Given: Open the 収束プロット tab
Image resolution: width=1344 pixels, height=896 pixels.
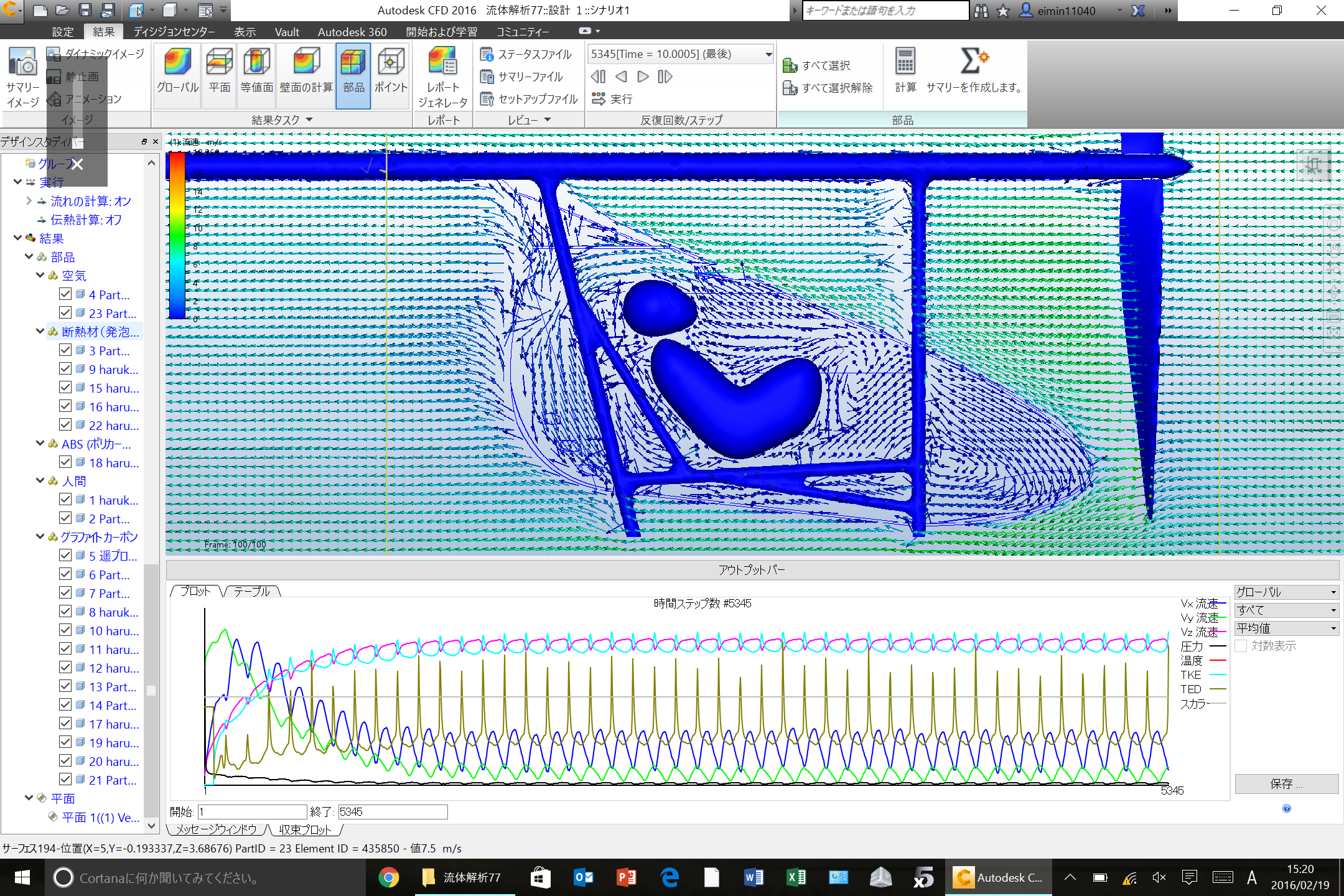Looking at the screenshot, I should pyautogui.click(x=305, y=829).
